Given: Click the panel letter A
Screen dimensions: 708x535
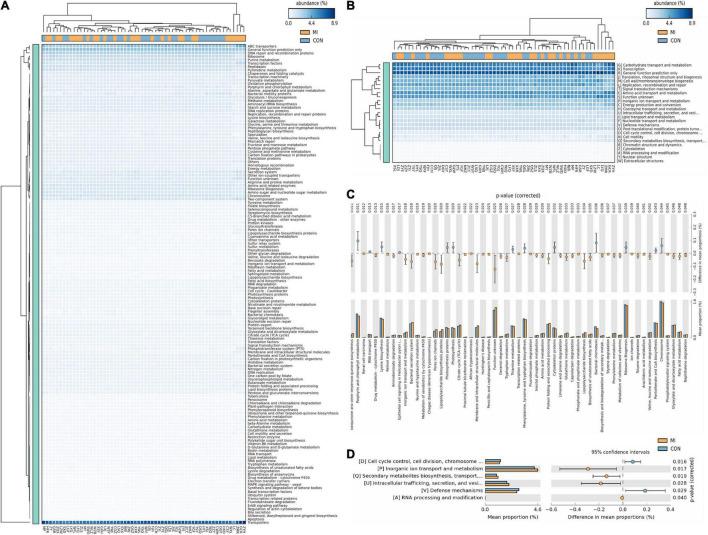Looking at the screenshot, I should (x=5, y=7).
